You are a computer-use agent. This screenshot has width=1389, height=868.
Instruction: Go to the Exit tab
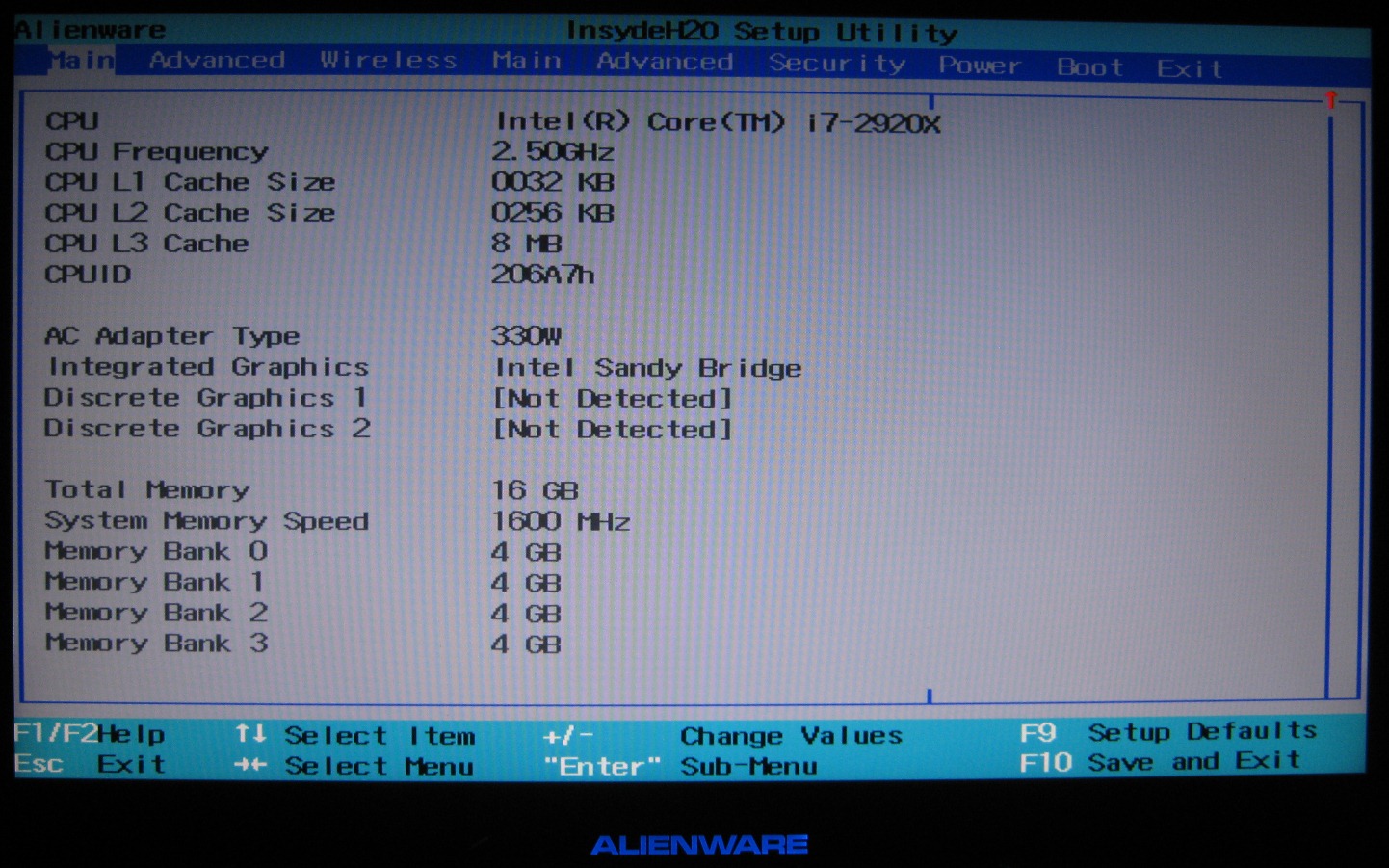(x=1190, y=68)
